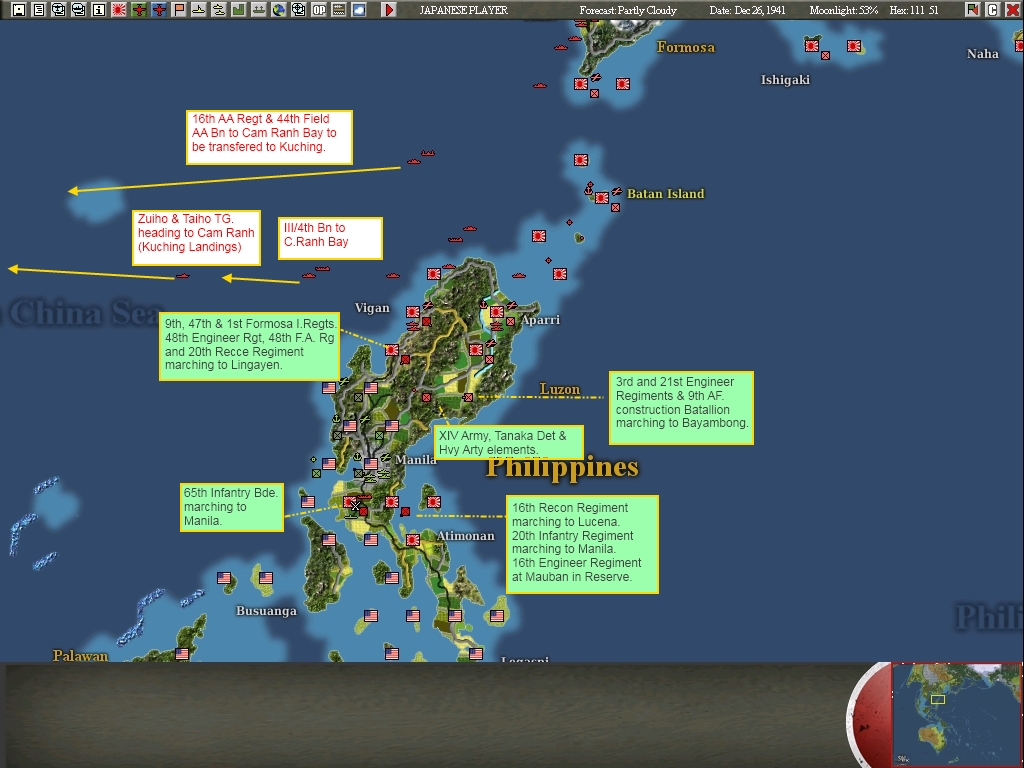Click the double yellow ships toolbar icon
Image resolution: width=1024 pixels, height=768 pixels.
(219, 10)
